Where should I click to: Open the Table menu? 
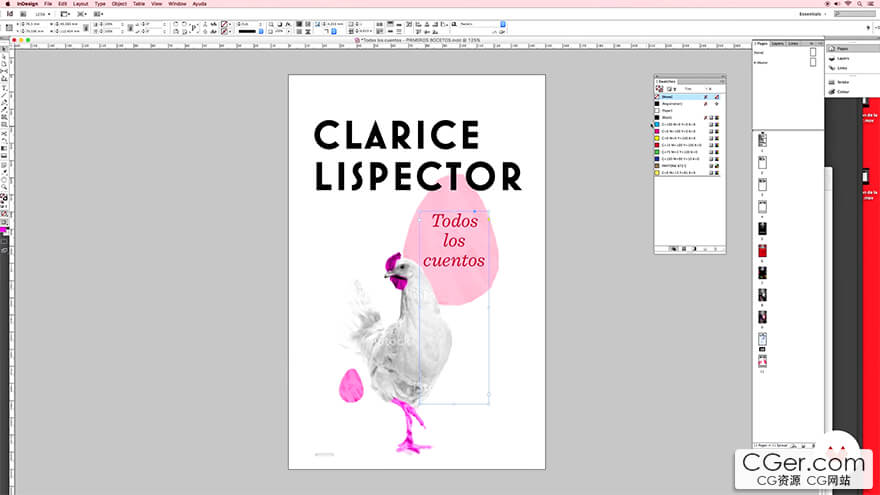pyautogui.click(x=139, y=4)
